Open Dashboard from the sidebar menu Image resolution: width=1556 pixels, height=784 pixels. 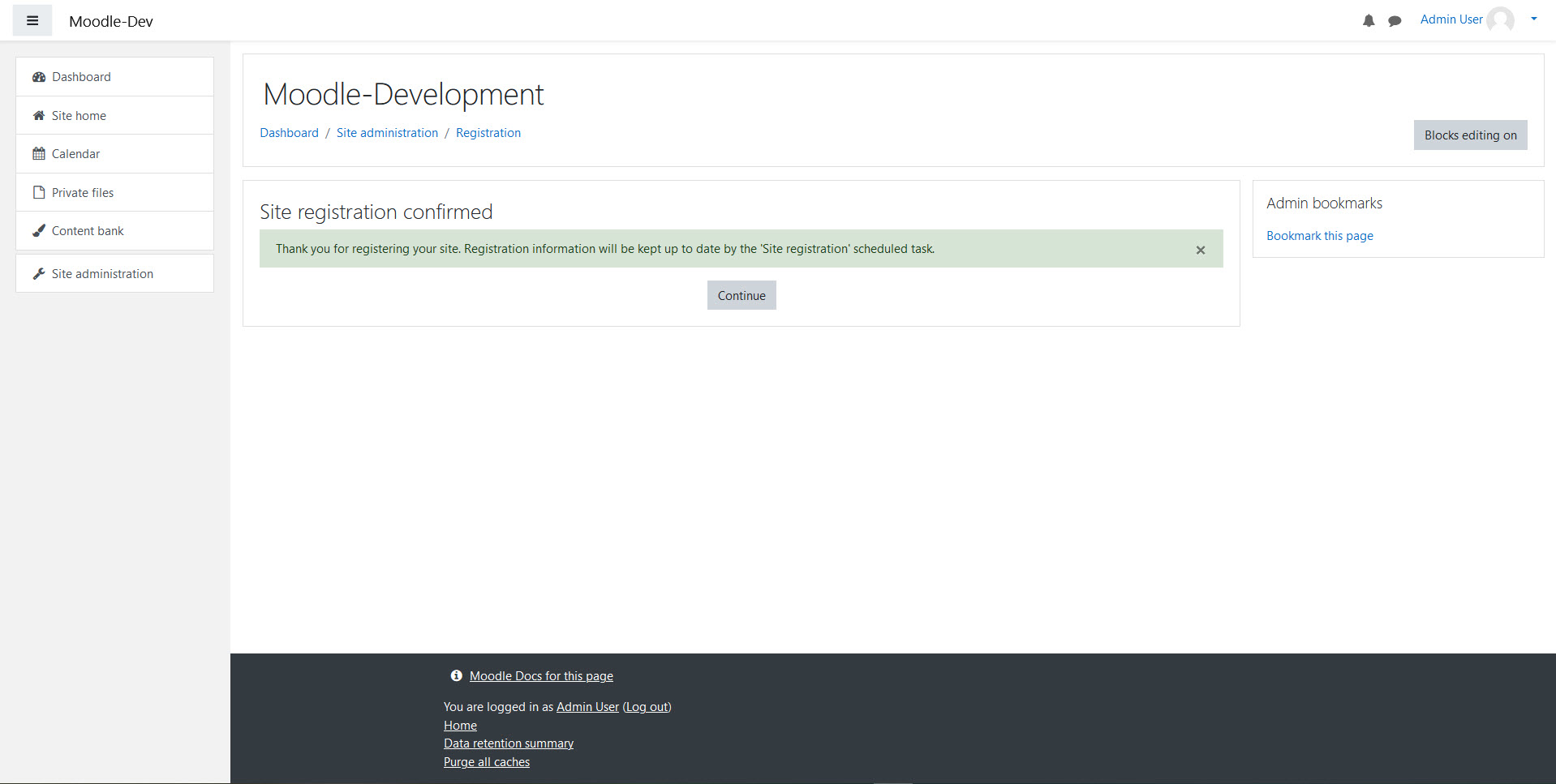point(114,77)
